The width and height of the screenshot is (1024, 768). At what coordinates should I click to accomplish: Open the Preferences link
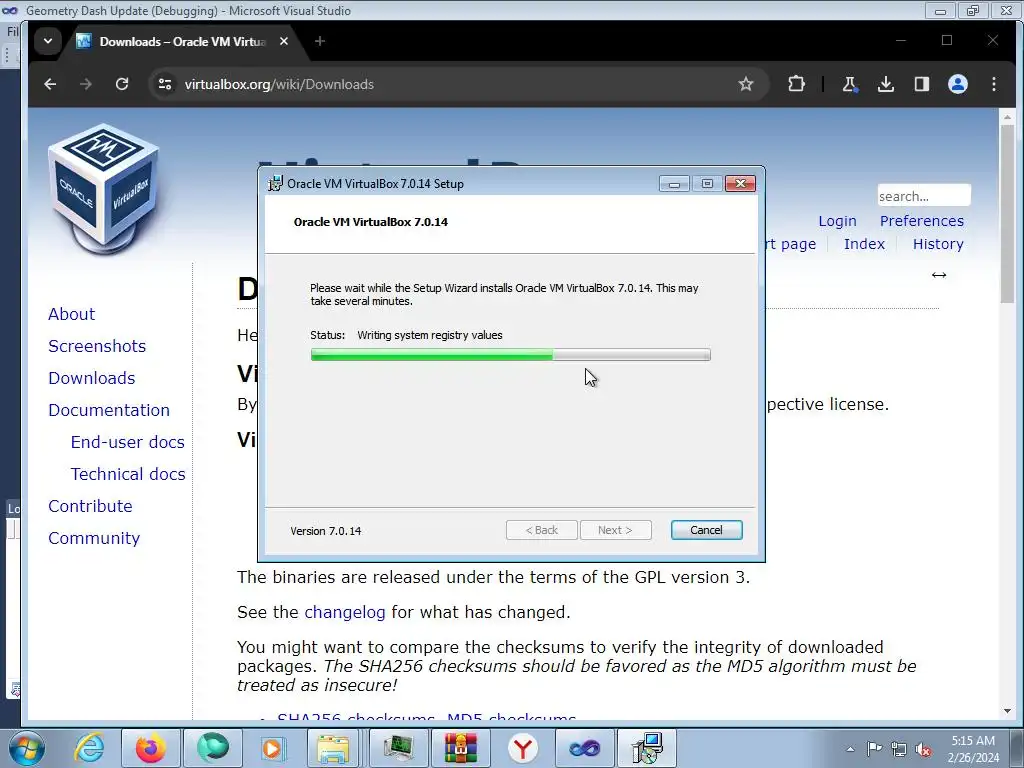click(x=921, y=221)
